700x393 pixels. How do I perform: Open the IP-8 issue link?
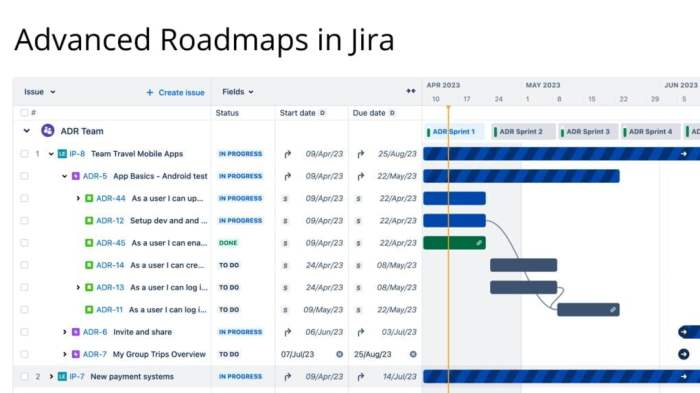77,154
